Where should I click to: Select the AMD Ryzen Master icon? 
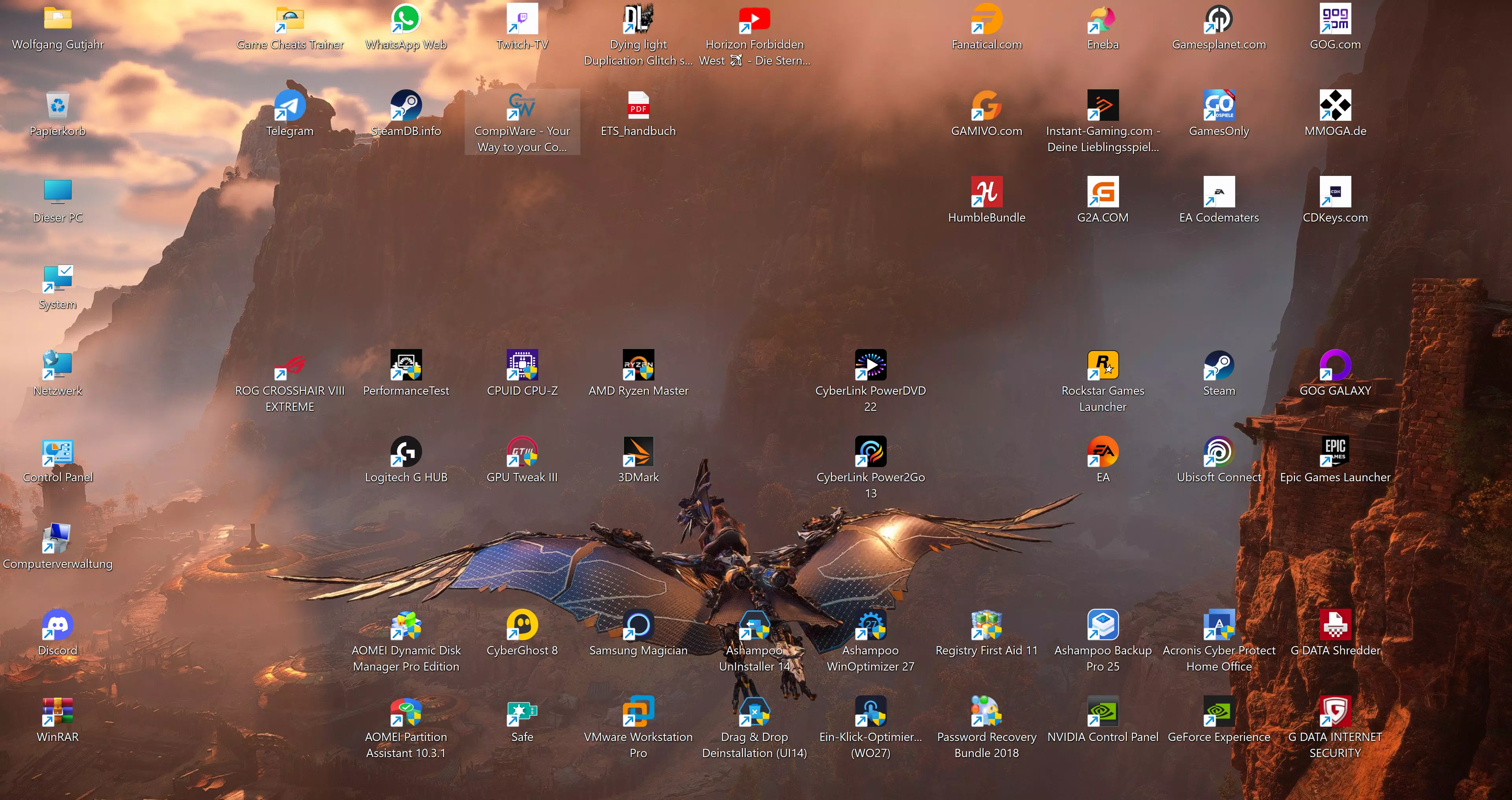(639, 365)
